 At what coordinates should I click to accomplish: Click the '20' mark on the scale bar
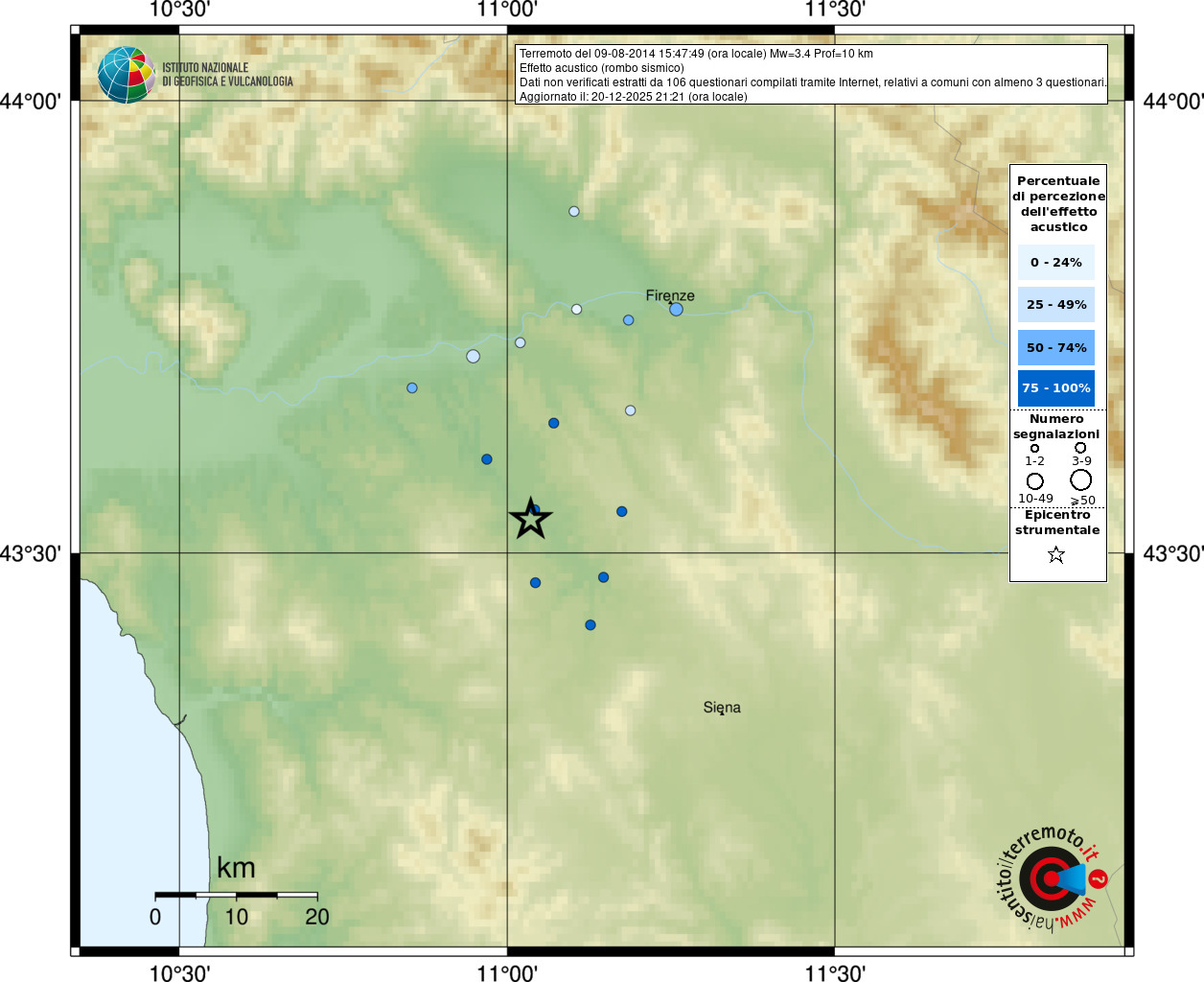(x=317, y=917)
